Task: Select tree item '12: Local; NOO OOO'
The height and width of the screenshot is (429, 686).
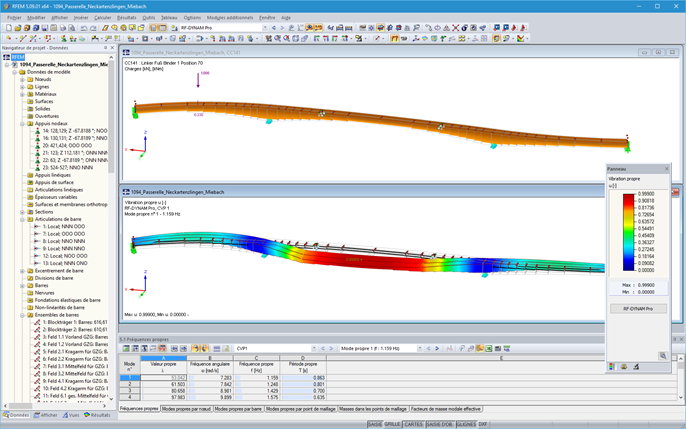Action: click(65, 256)
